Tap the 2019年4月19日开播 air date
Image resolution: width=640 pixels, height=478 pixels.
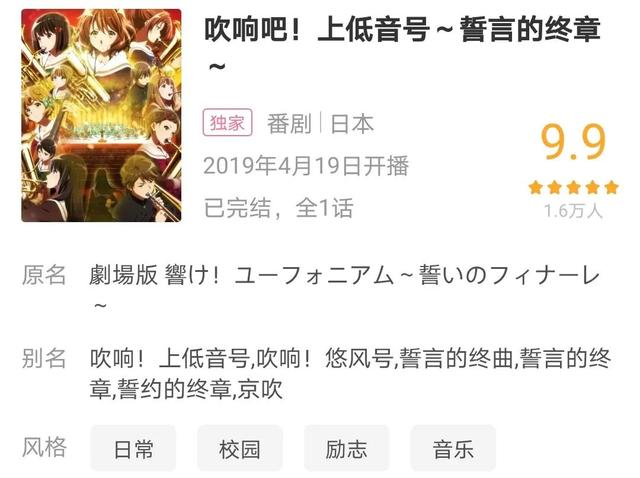306,166
